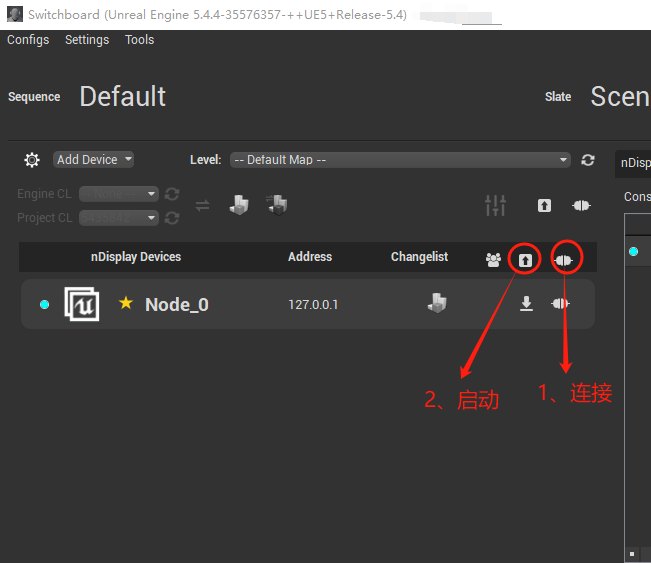Screen dimensions: 651x563
Task: Open the Configs menu
Action: (28, 40)
